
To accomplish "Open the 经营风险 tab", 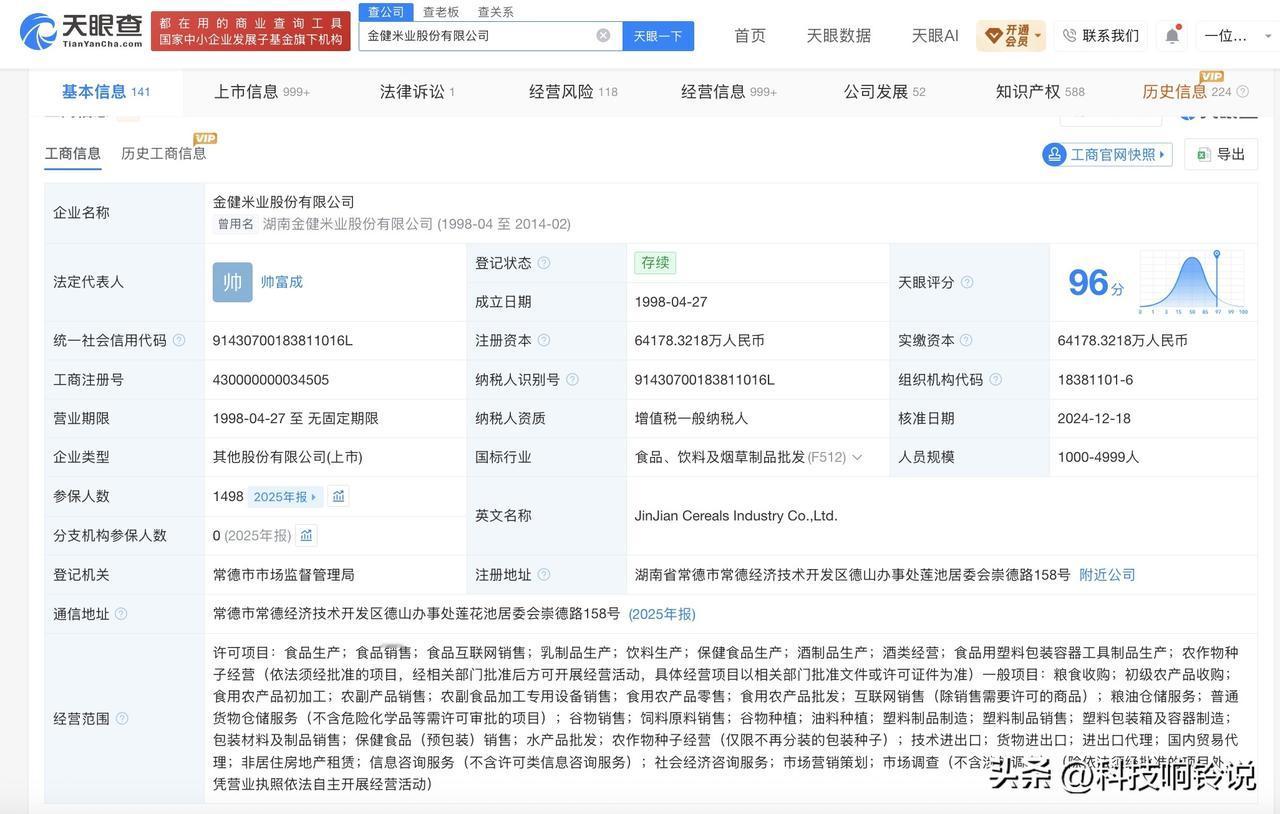I will pyautogui.click(x=573, y=92).
